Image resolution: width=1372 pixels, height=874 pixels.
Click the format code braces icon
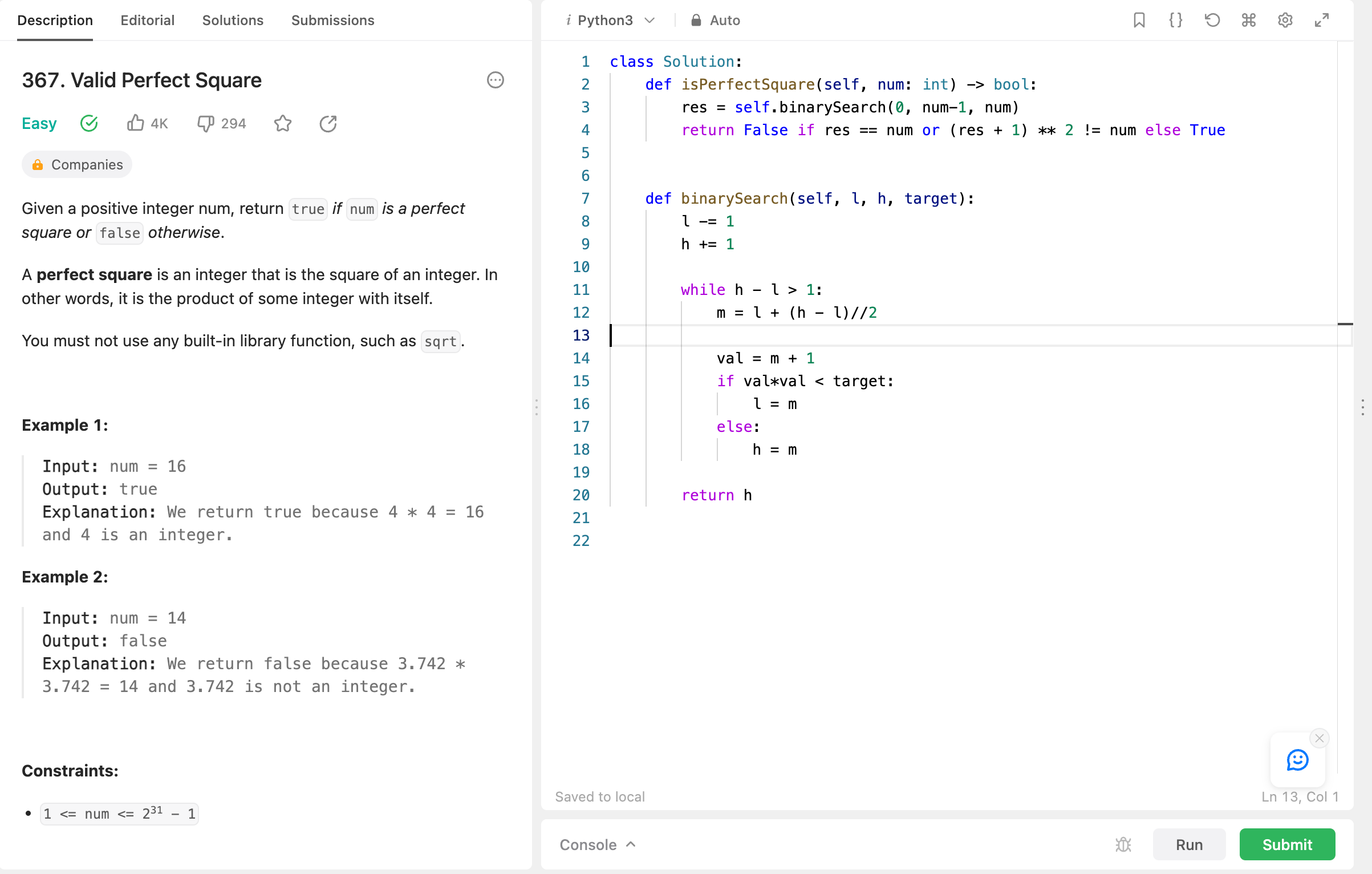[1175, 21]
